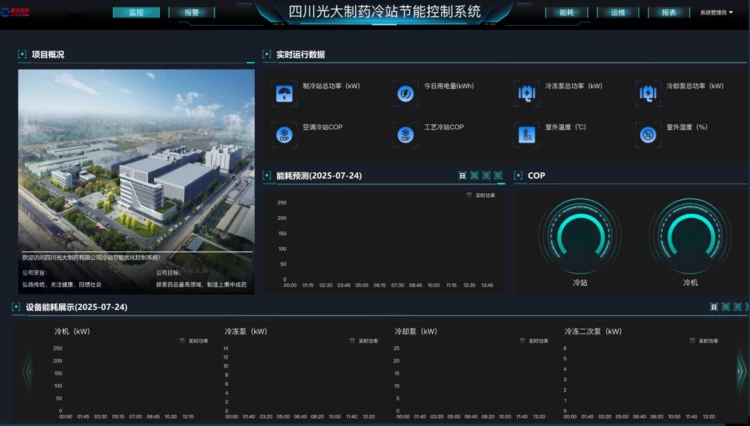Screen dimensions: 750x426
Task: Open the 系统管理员 user dropdown
Action: (716, 13)
